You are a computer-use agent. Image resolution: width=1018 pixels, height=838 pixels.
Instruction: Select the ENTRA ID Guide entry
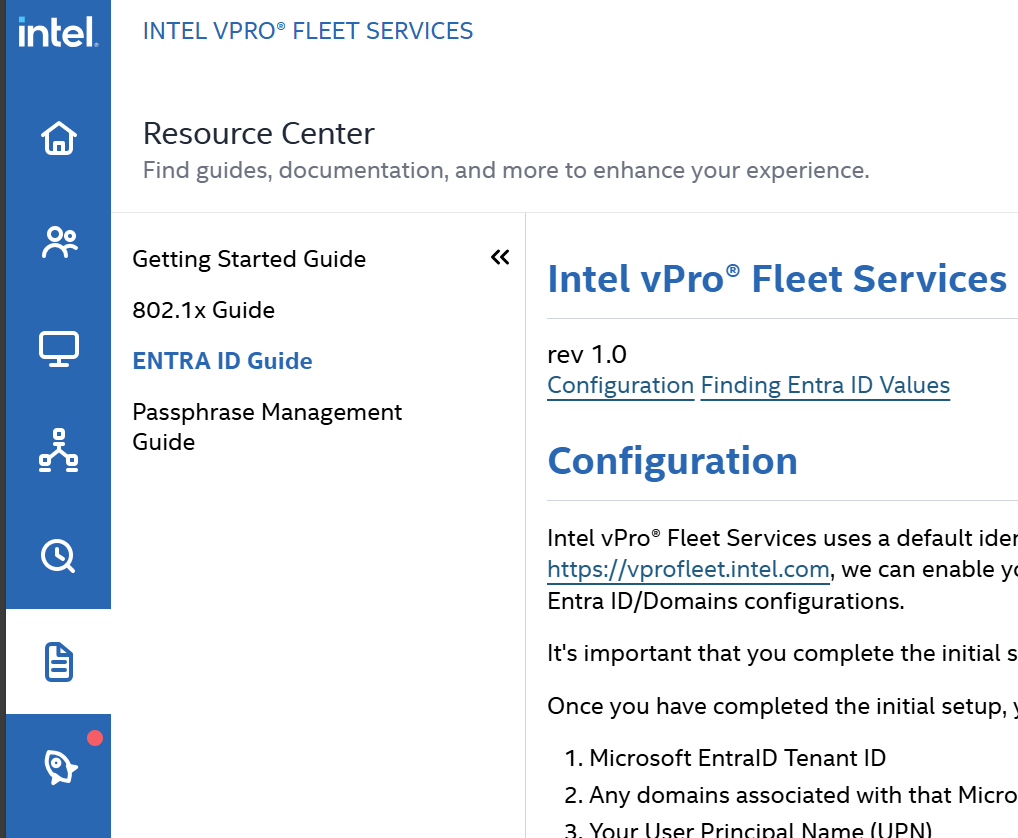click(x=222, y=361)
